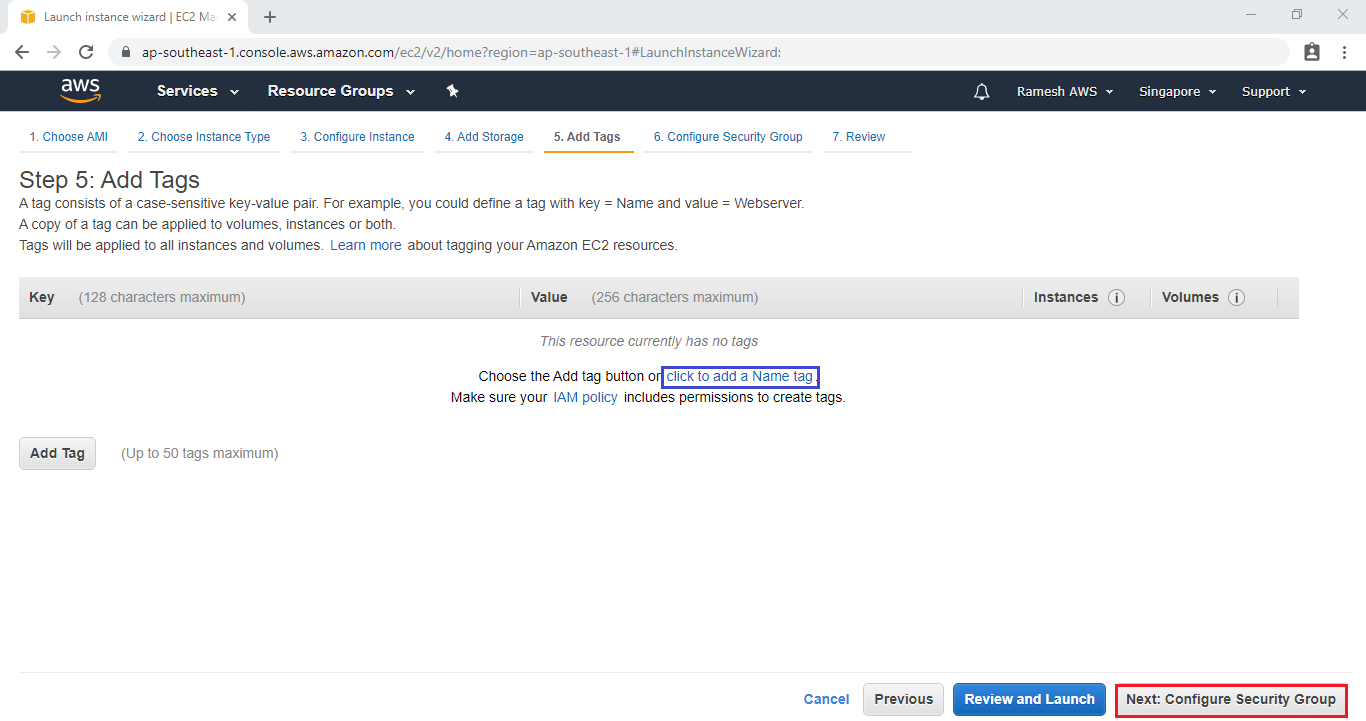Click the browser address bar URL
Viewport: 1366px width, 721px height.
point(461,52)
